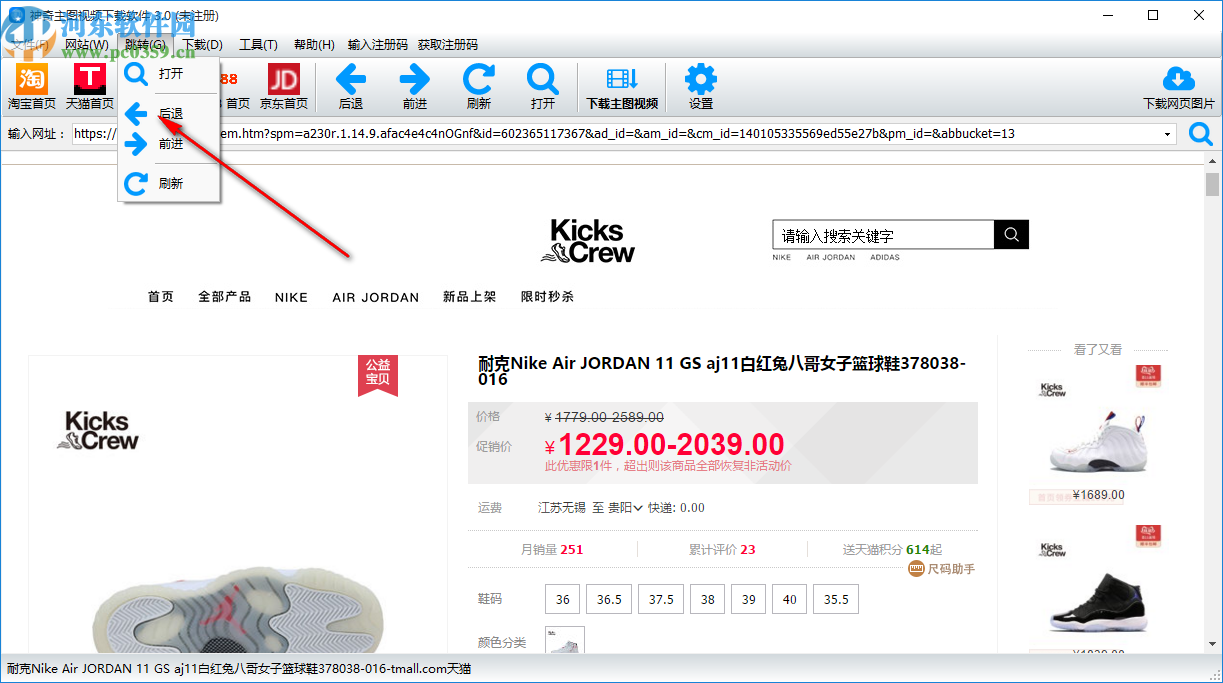Click the magnifier icon beside the URL bar
Screen dimensions: 1223x683
point(1200,133)
